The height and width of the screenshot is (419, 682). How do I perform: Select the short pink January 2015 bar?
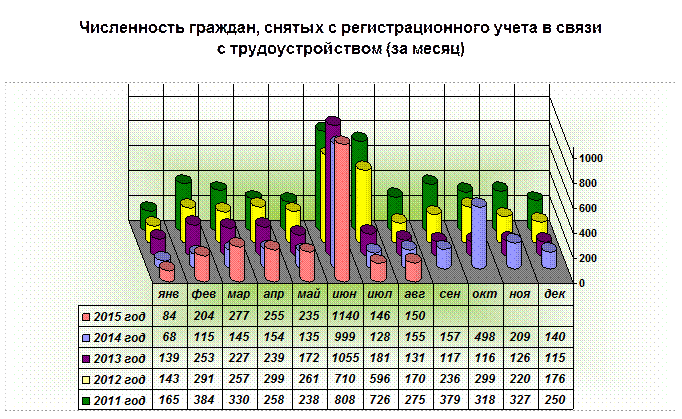[x=167, y=272]
